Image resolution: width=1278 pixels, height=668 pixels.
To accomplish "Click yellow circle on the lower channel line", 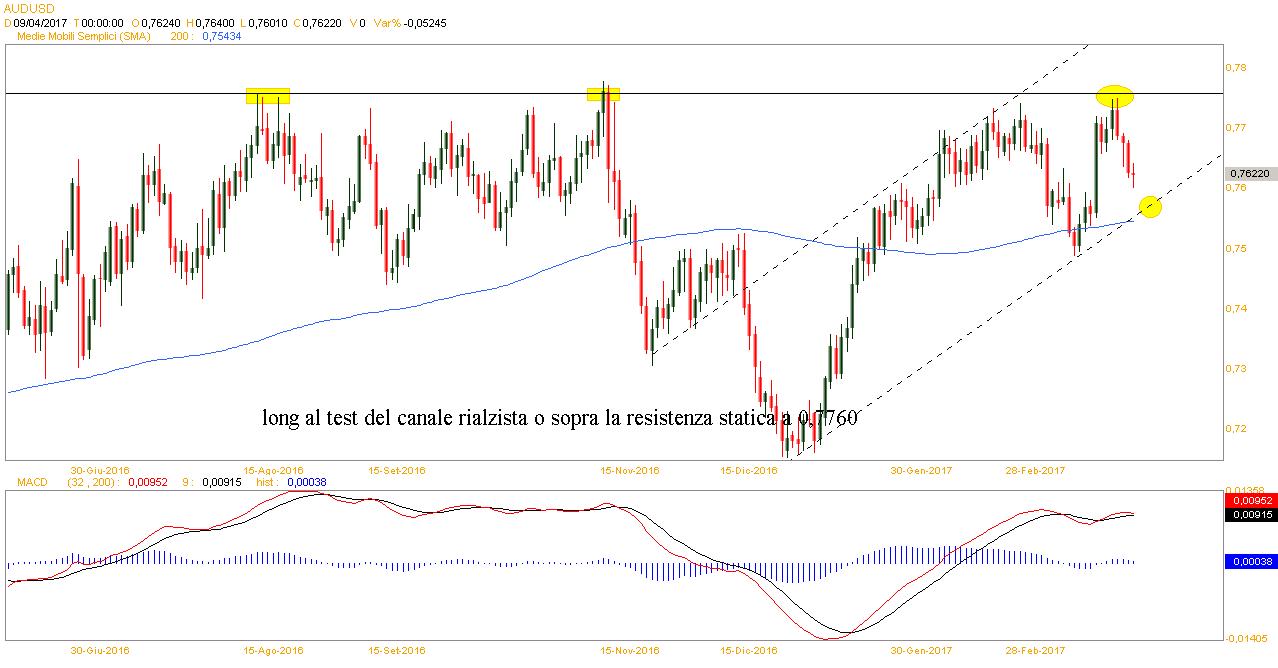I will pyautogui.click(x=1150, y=207).
